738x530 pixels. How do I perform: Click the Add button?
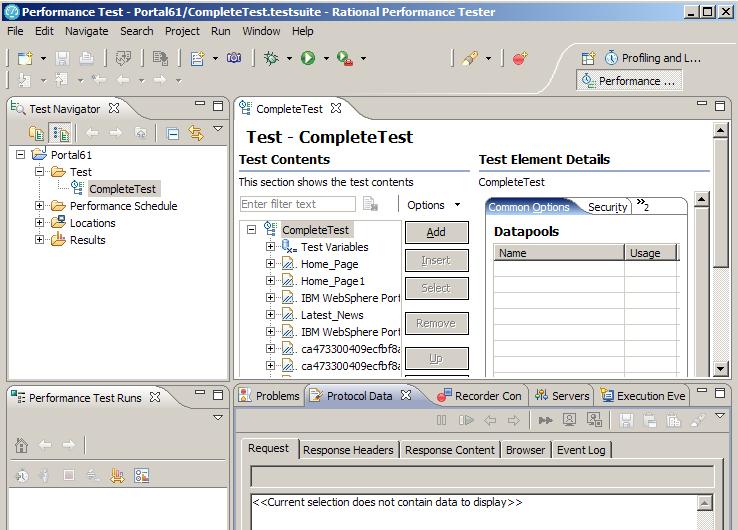436,232
